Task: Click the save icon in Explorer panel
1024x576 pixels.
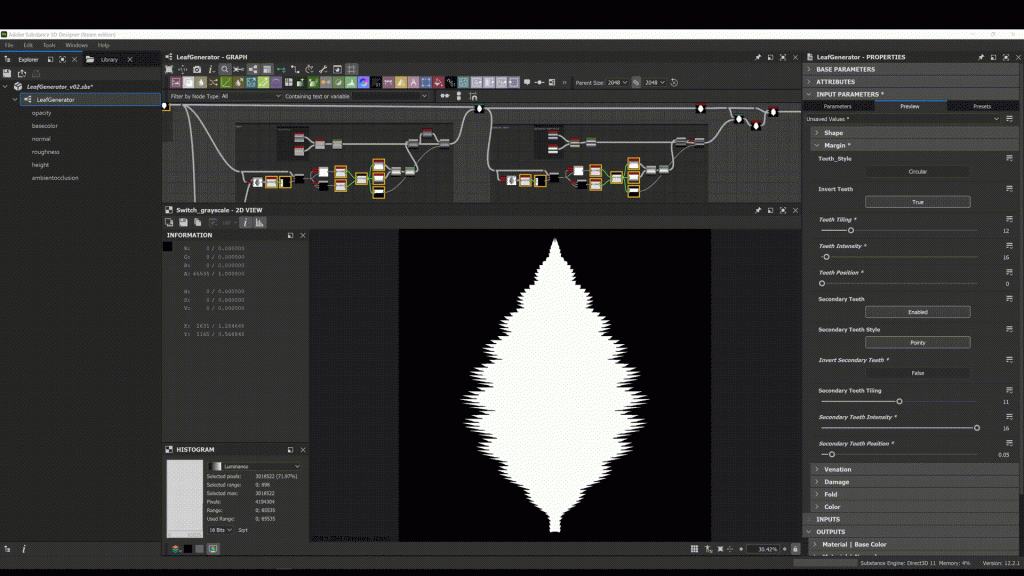Action: click(x=8, y=73)
